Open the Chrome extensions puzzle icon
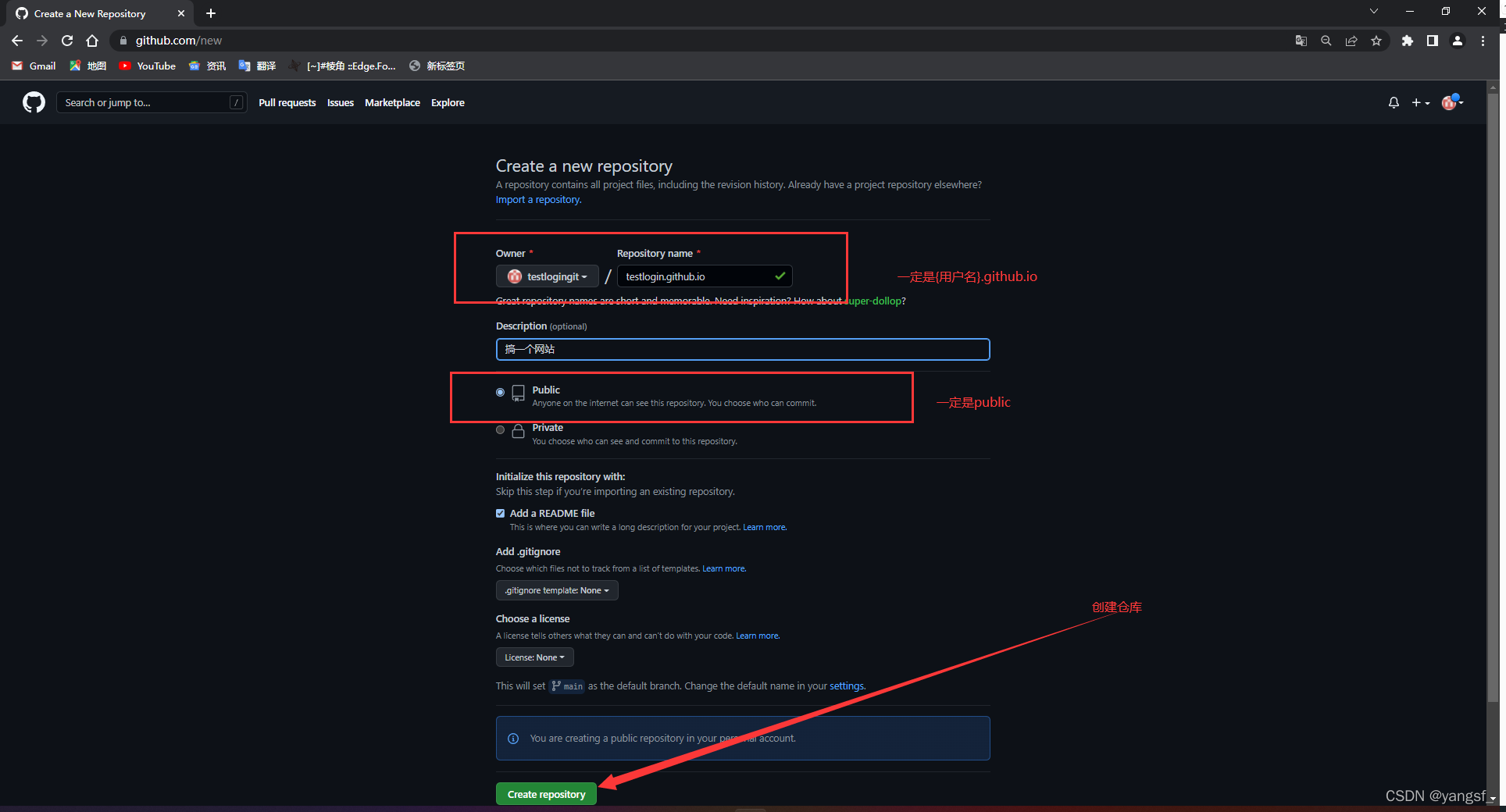 tap(1408, 41)
